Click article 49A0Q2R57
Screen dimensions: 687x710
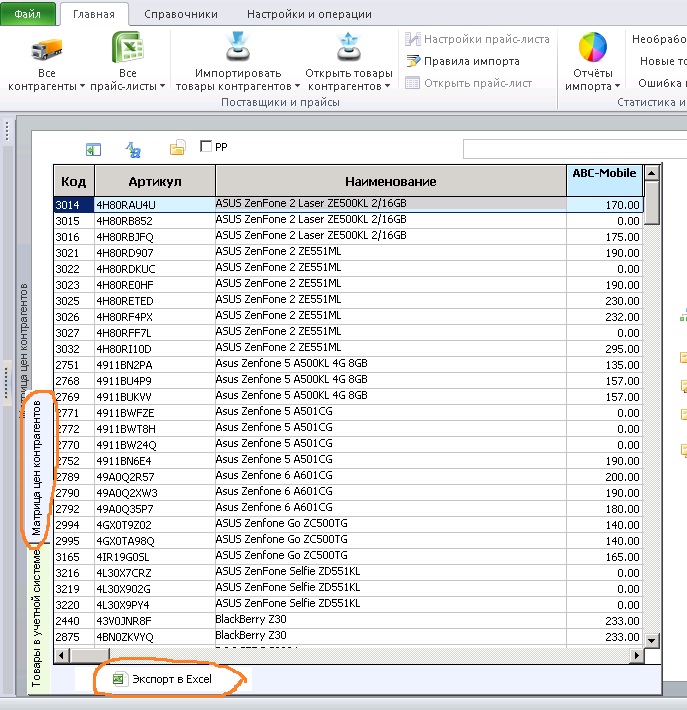click(x=155, y=477)
